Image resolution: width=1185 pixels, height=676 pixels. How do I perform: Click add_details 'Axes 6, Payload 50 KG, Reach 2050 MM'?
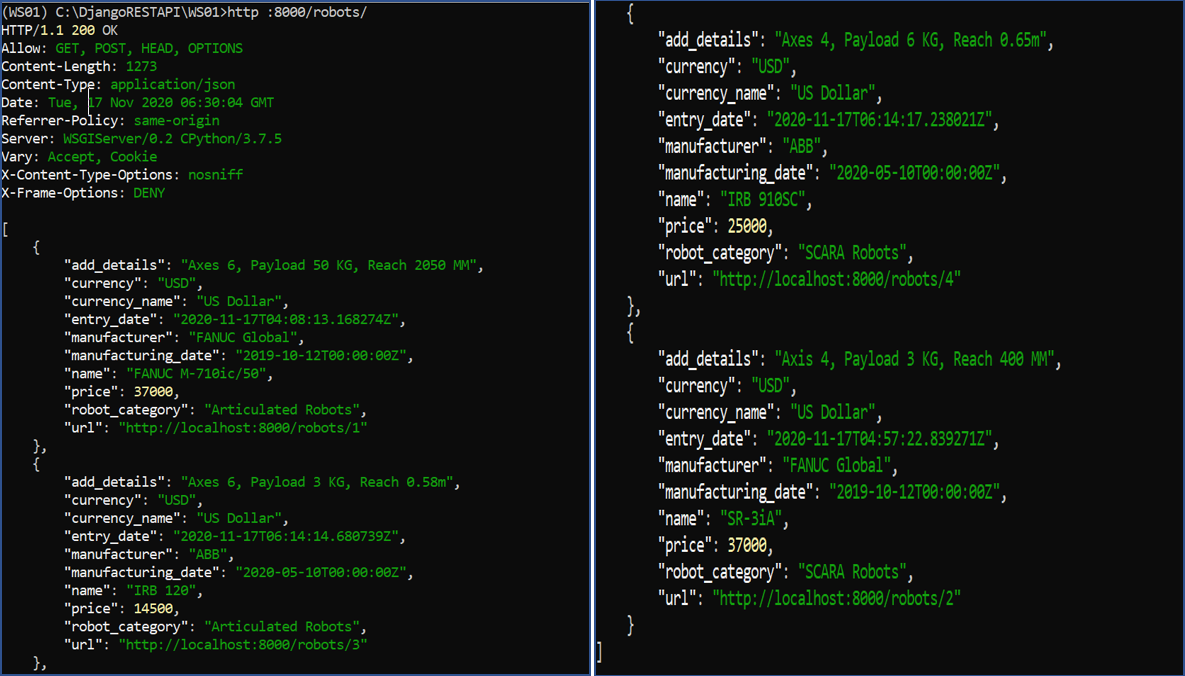pos(329,265)
